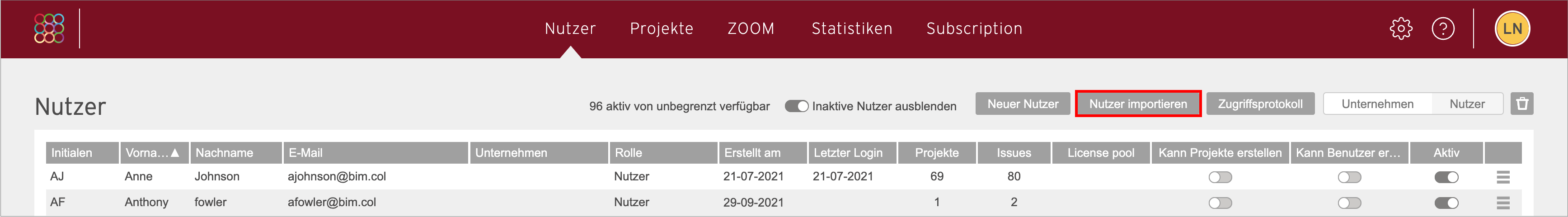
Task: Open the Statistiken tab
Action: tap(852, 28)
